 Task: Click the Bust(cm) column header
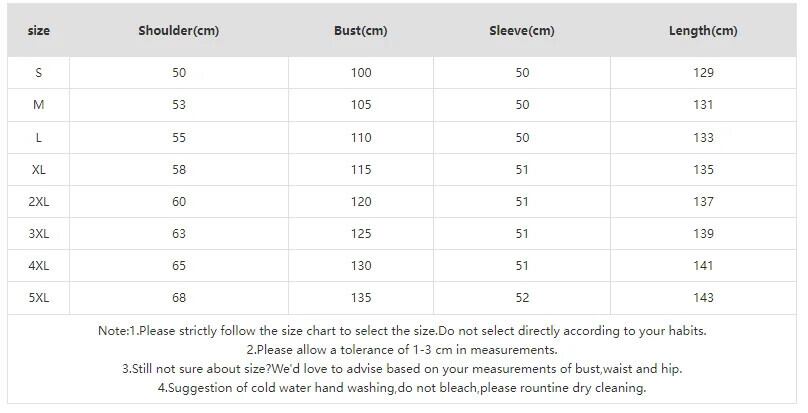click(x=361, y=31)
